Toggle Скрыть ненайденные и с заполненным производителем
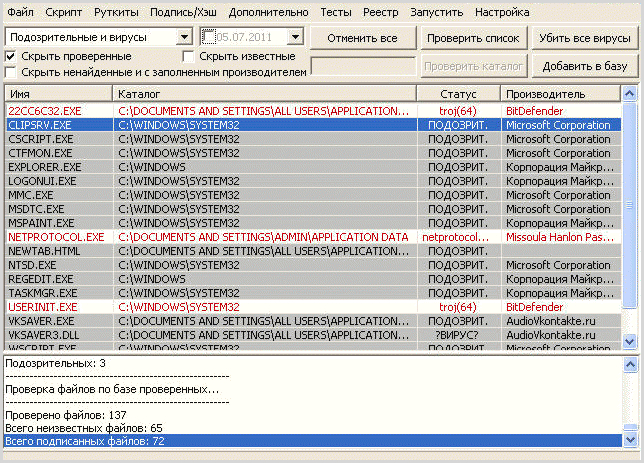Screen dimensions: 644x463 pos(11,73)
